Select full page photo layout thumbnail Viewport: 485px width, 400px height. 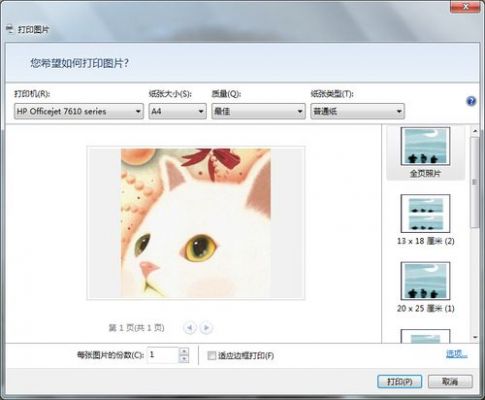(425, 146)
